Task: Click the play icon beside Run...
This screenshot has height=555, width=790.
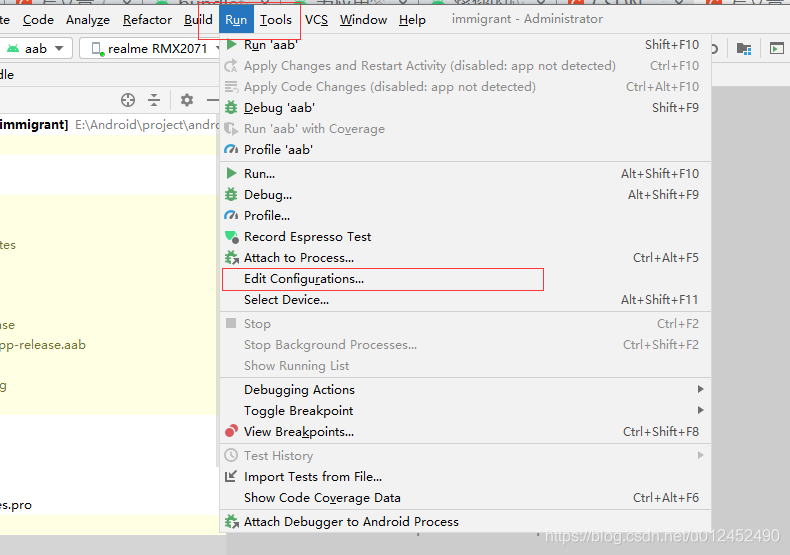Action: pyautogui.click(x=231, y=173)
